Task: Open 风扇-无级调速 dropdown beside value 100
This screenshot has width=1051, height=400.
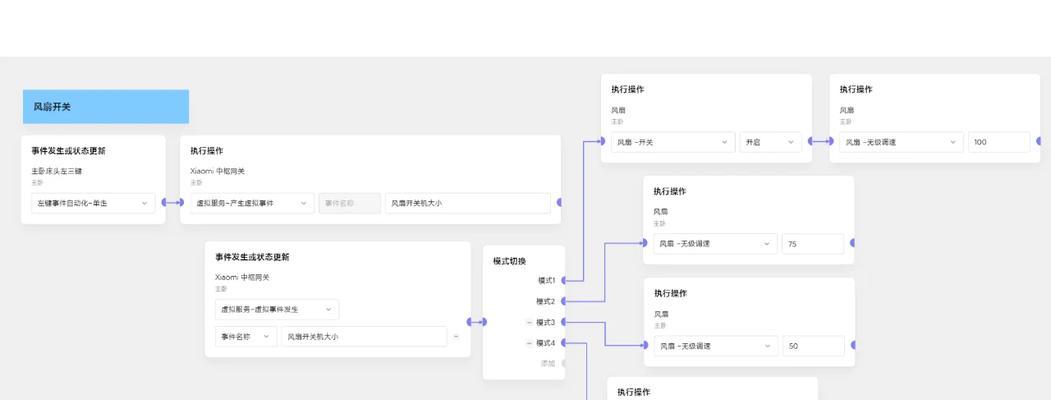Action: point(902,142)
